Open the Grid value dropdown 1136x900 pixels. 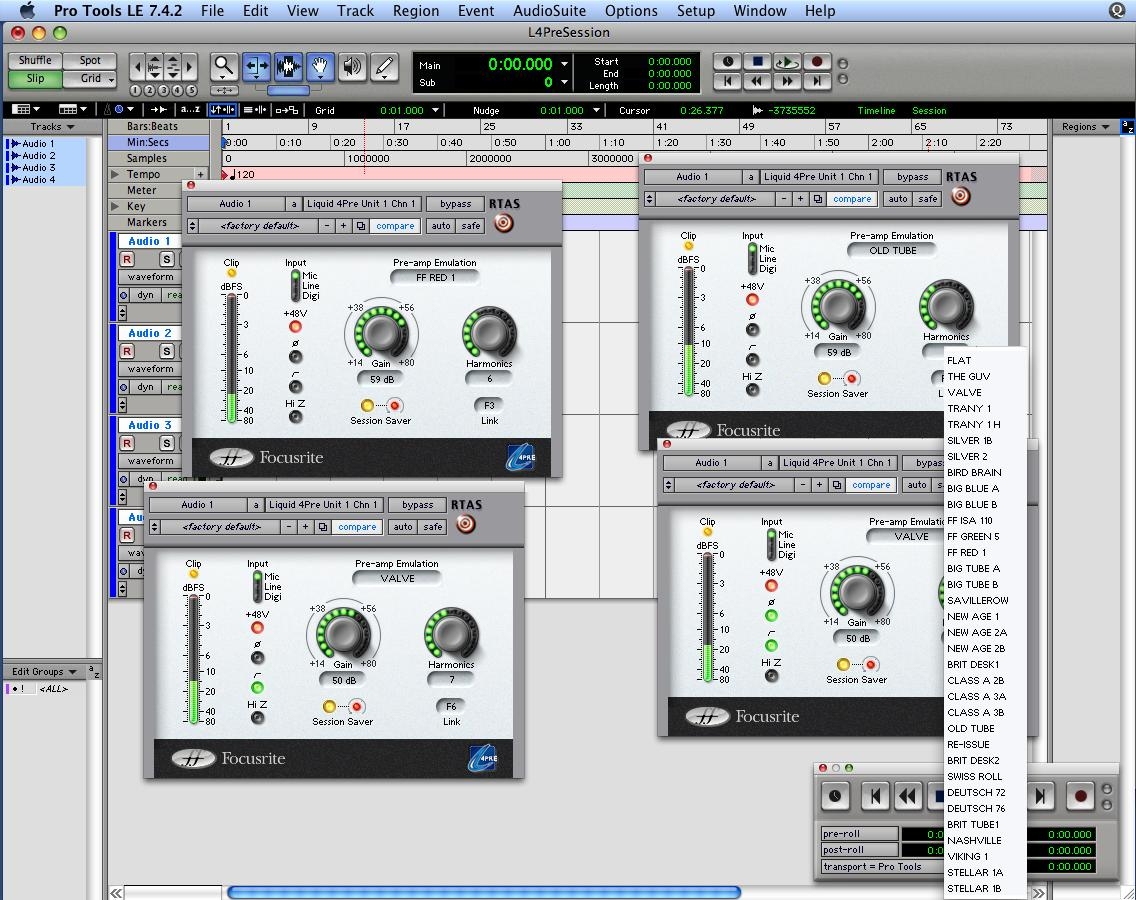click(x=435, y=110)
